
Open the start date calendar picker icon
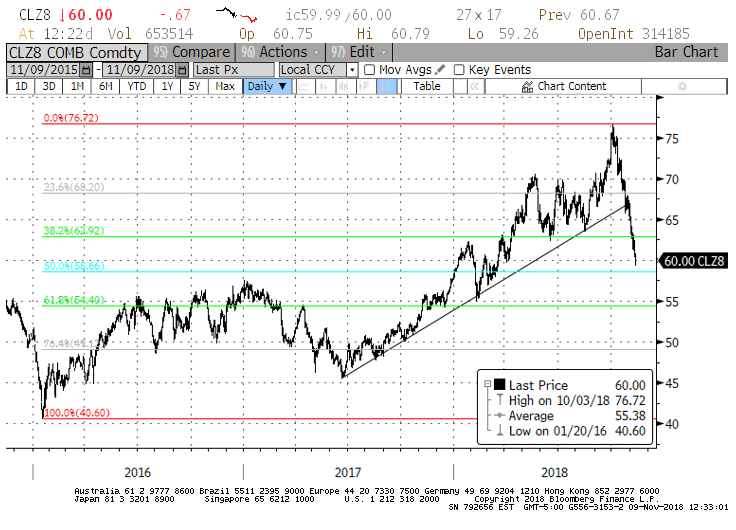(x=86, y=70)
